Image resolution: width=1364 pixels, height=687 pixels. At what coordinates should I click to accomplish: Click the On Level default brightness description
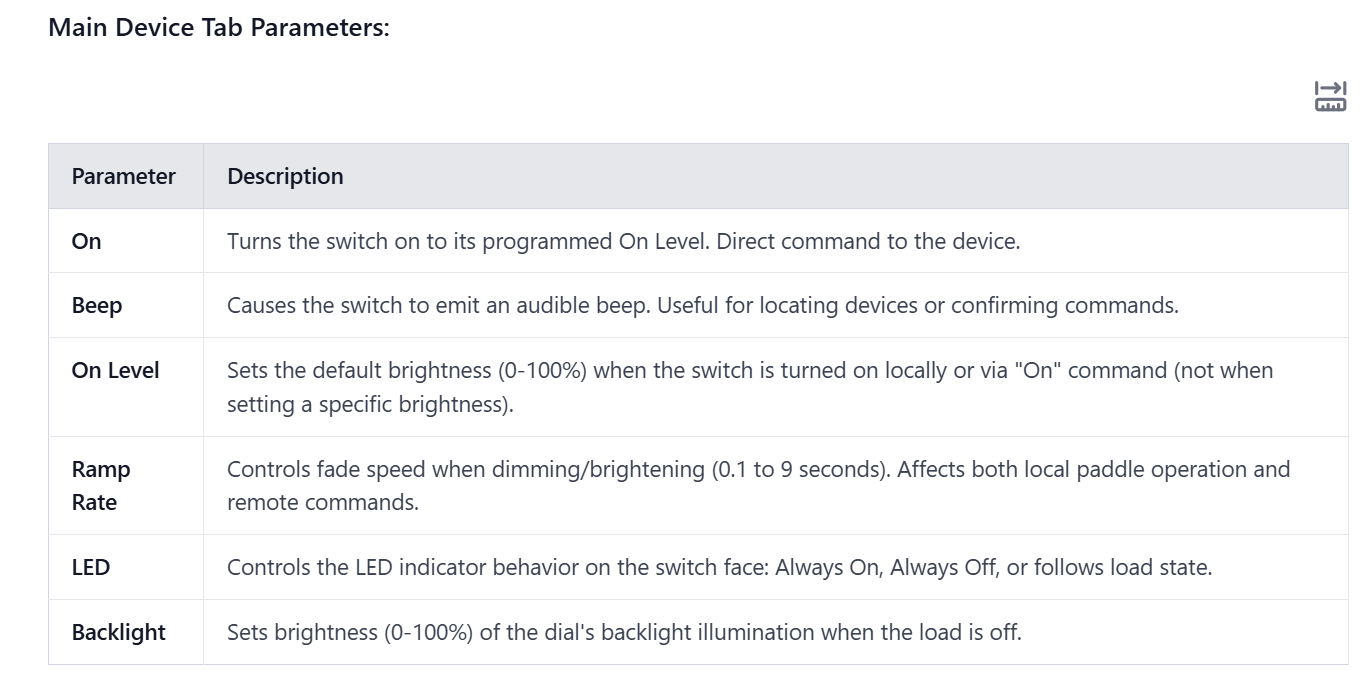pyautogui.click(x=749, y=371)
